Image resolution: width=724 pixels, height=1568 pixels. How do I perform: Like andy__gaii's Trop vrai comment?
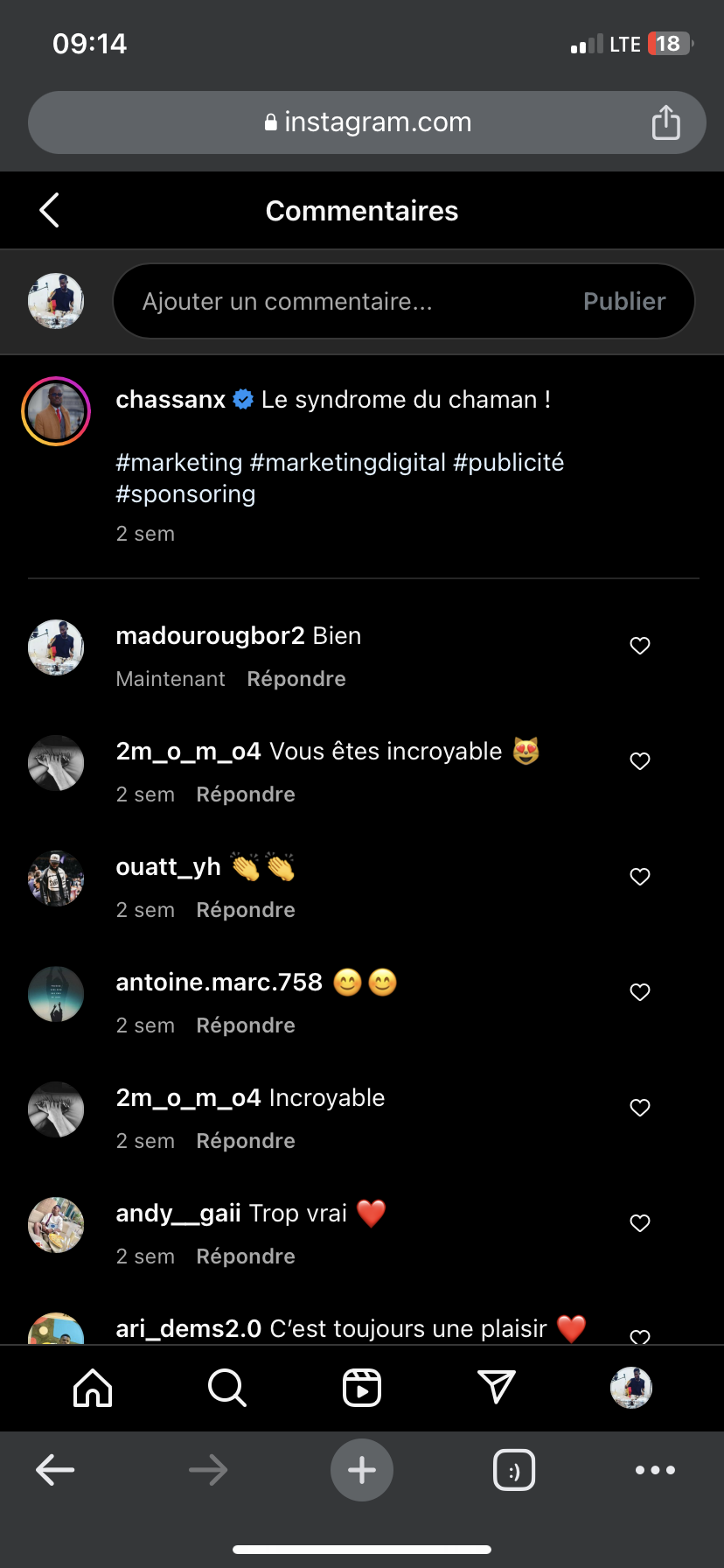(x=640, y=1223)
